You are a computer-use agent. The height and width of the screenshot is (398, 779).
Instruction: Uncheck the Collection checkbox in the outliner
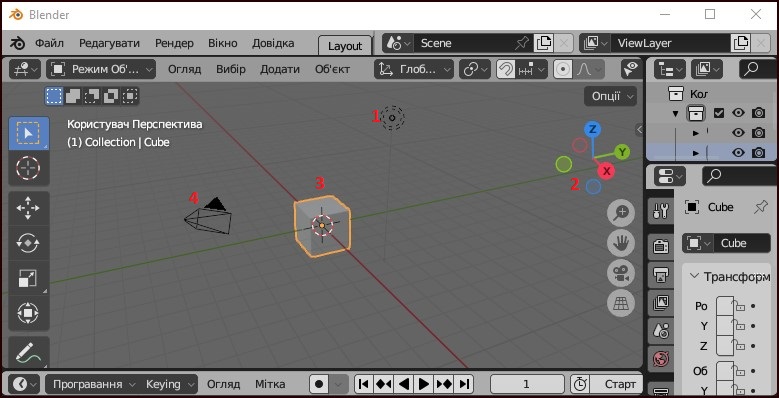(719, 113)
